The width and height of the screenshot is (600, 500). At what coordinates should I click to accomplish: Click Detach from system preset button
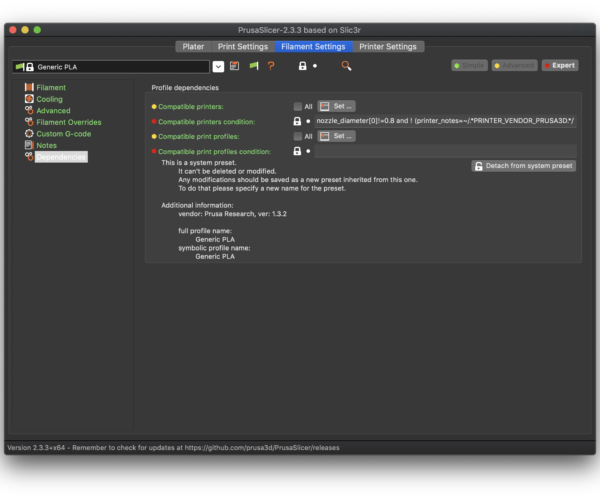[x=524, y=166]
